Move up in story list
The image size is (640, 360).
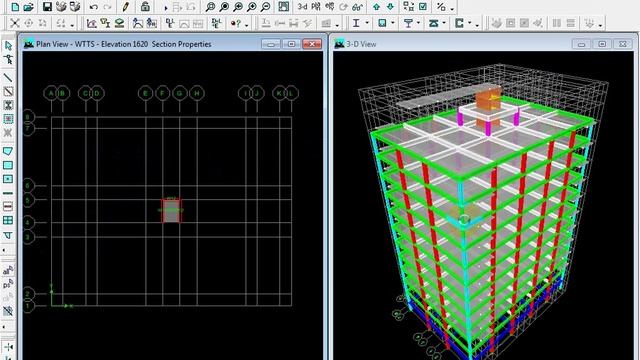(x=377, y=7)
